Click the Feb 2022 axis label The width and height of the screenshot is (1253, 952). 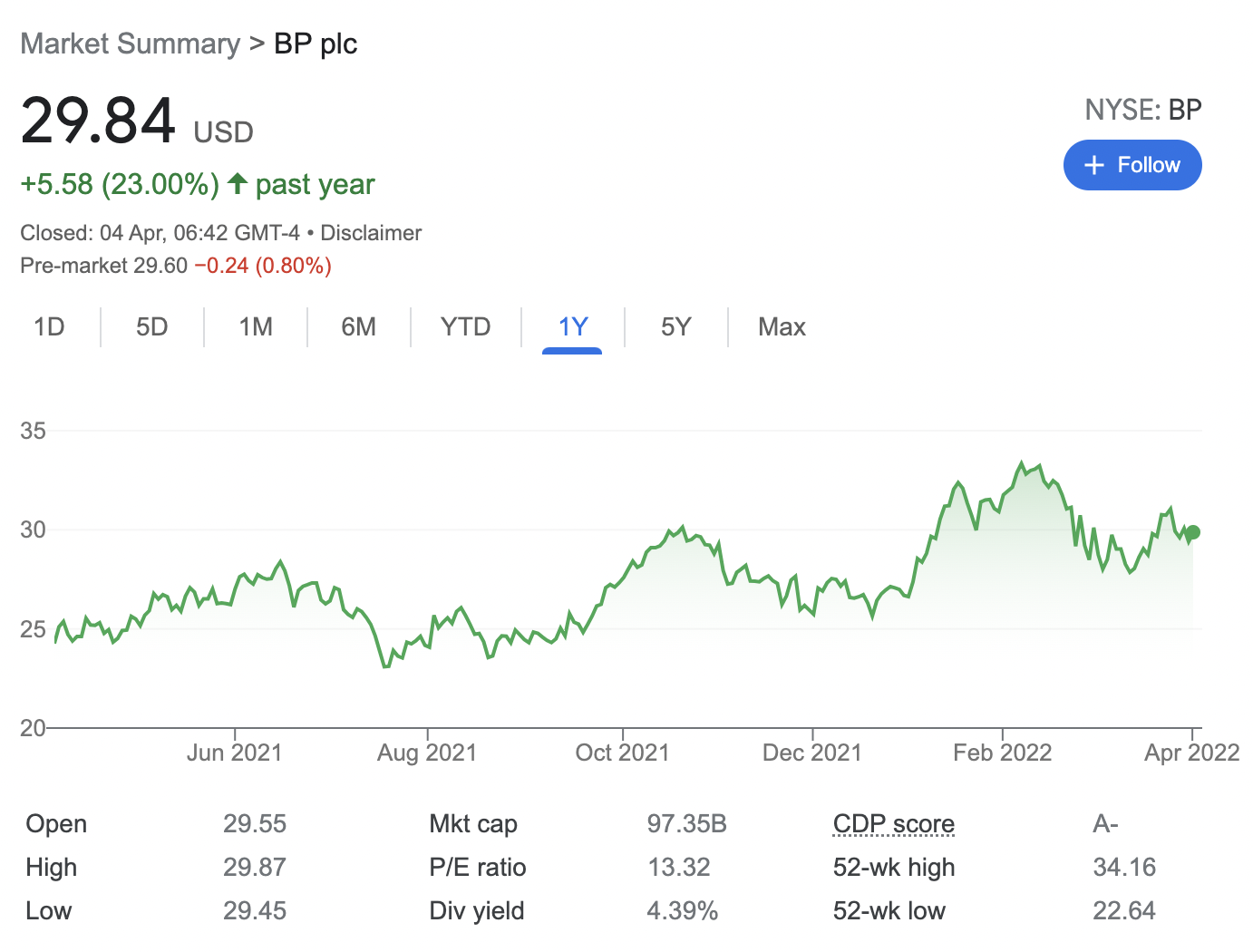[x=1003, y=753]
